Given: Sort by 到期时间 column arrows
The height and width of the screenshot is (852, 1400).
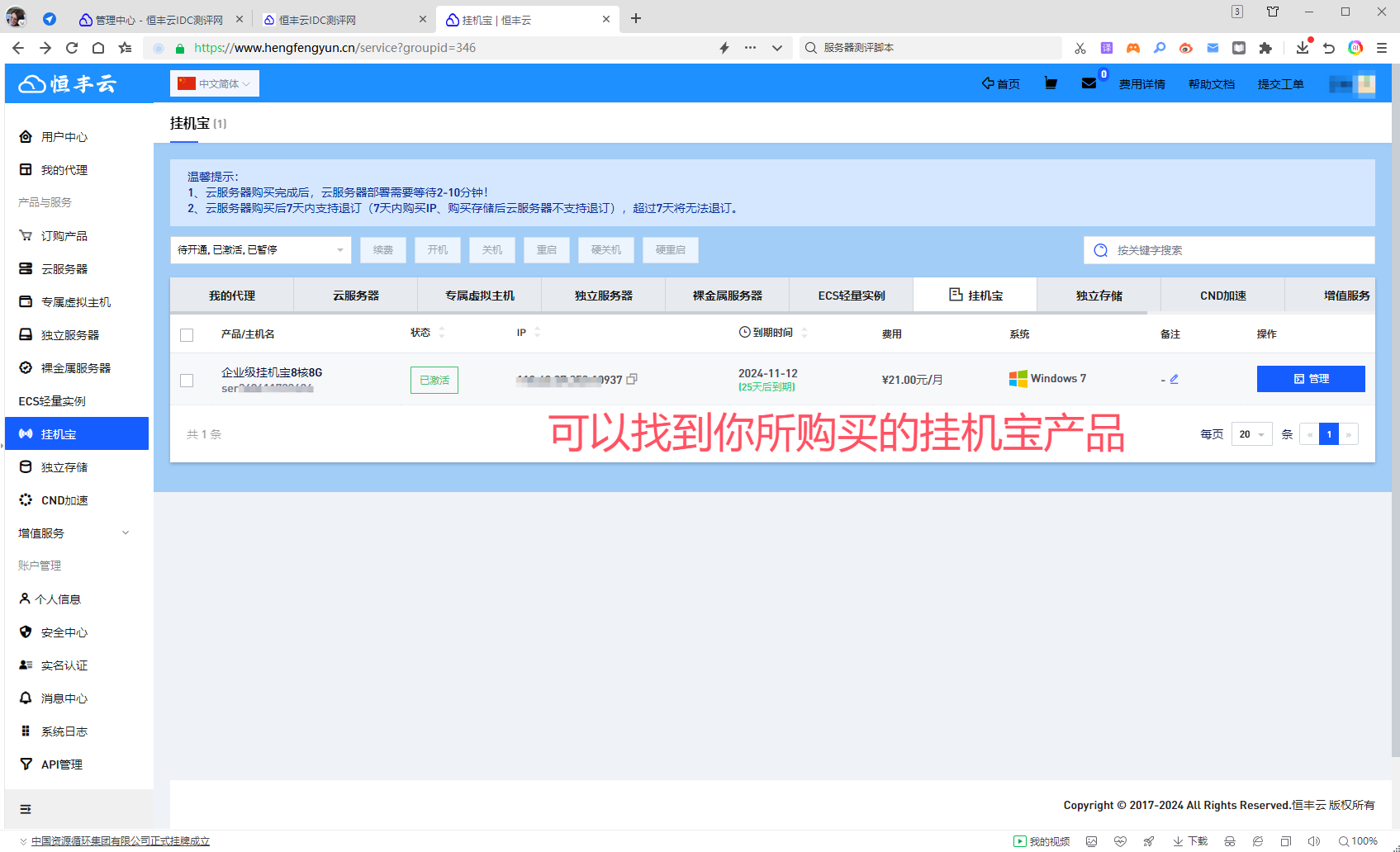Looking at the screenshot, I should 804,333.
